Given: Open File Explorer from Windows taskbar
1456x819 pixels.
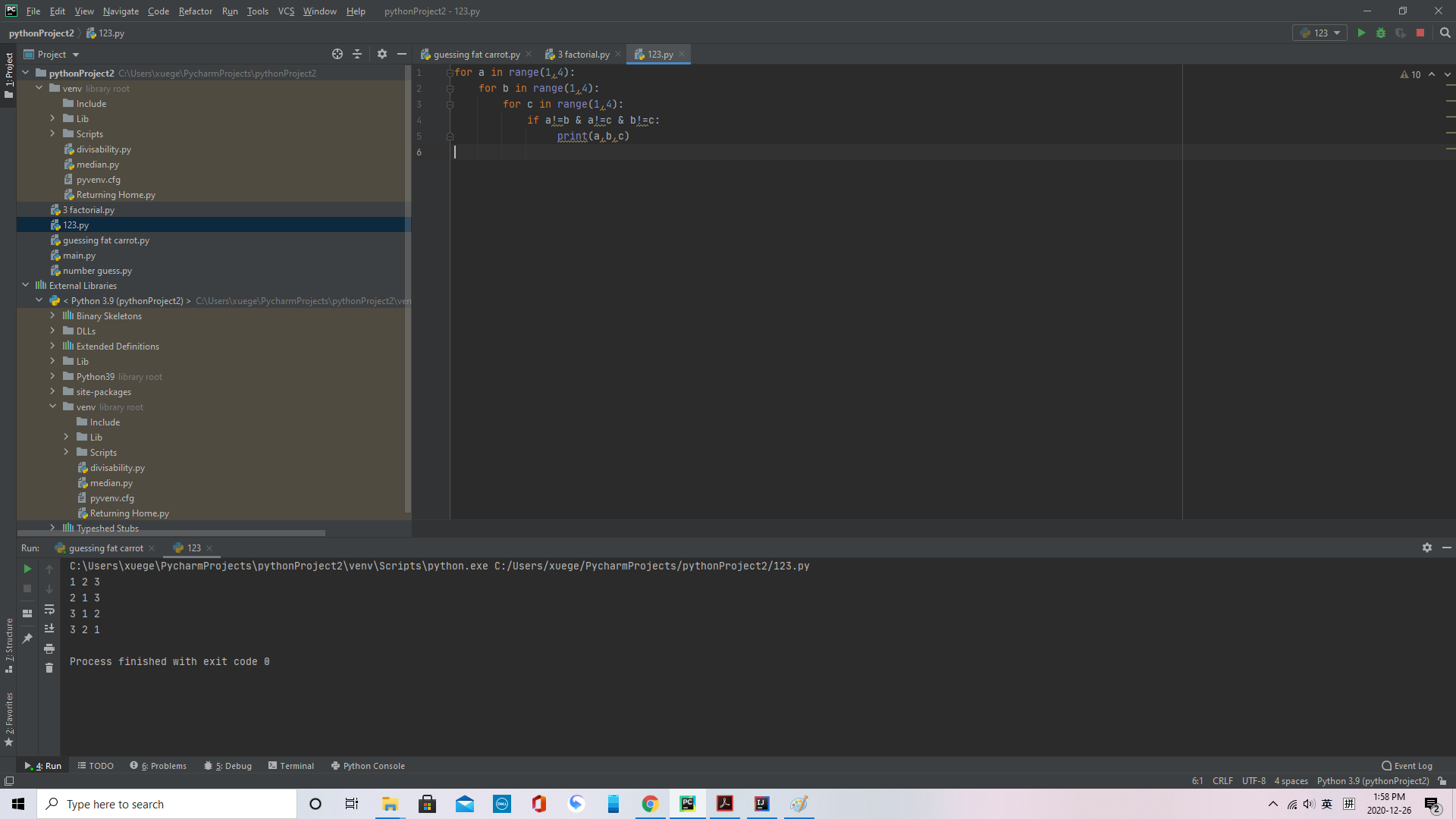Looking at the screenshot, I should pyautogui.click(x=390, y=804).
